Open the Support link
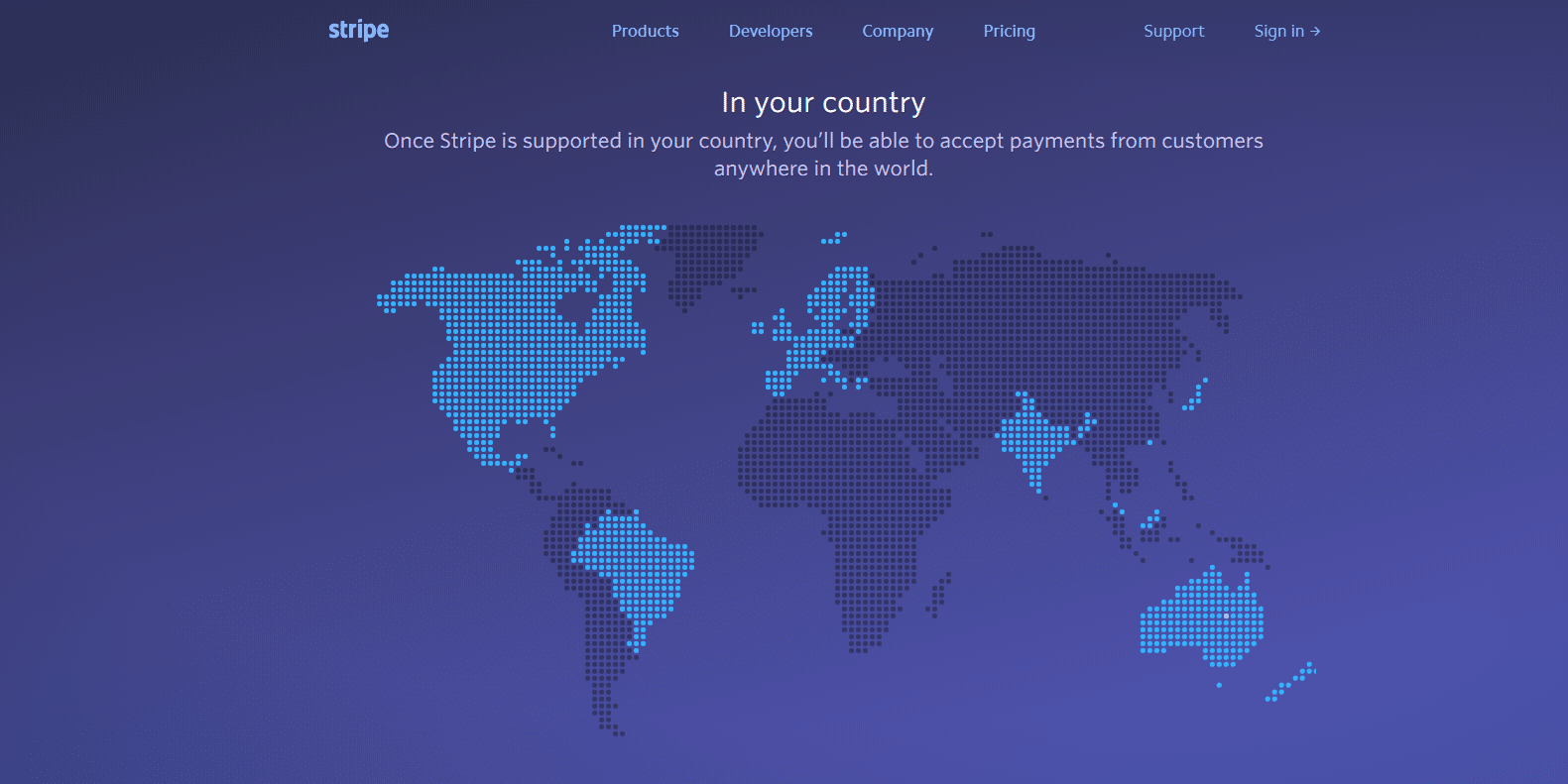This screenshot has height=784, width=1568. click(x=1173, y=31)
